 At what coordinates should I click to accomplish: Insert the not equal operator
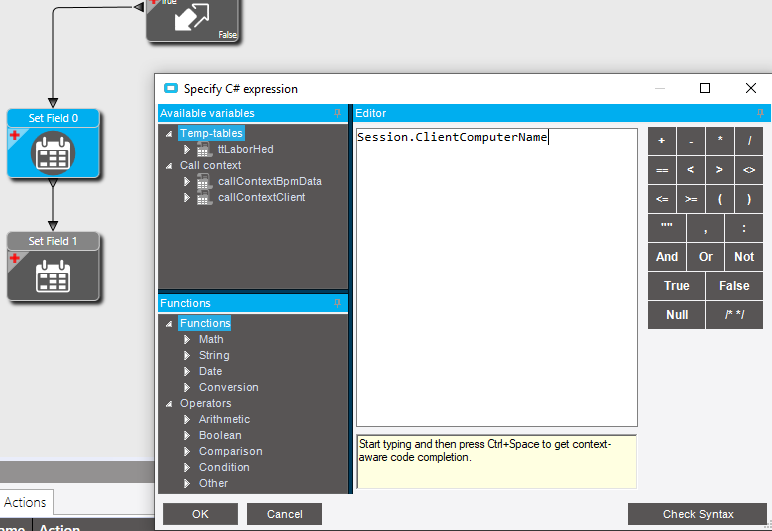[749, 170]
